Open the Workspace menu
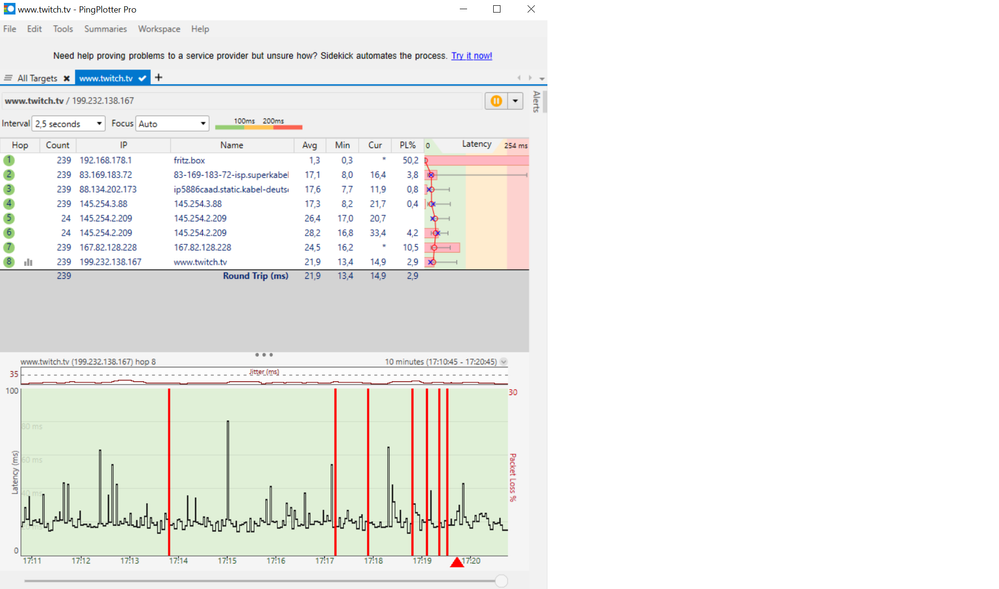 (159, 29)
